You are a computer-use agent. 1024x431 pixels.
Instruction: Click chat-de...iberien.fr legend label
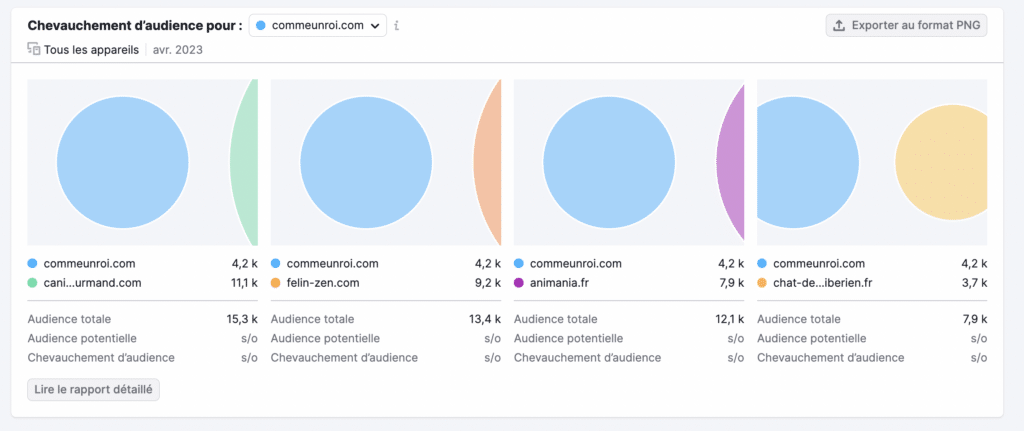[822, 283]
